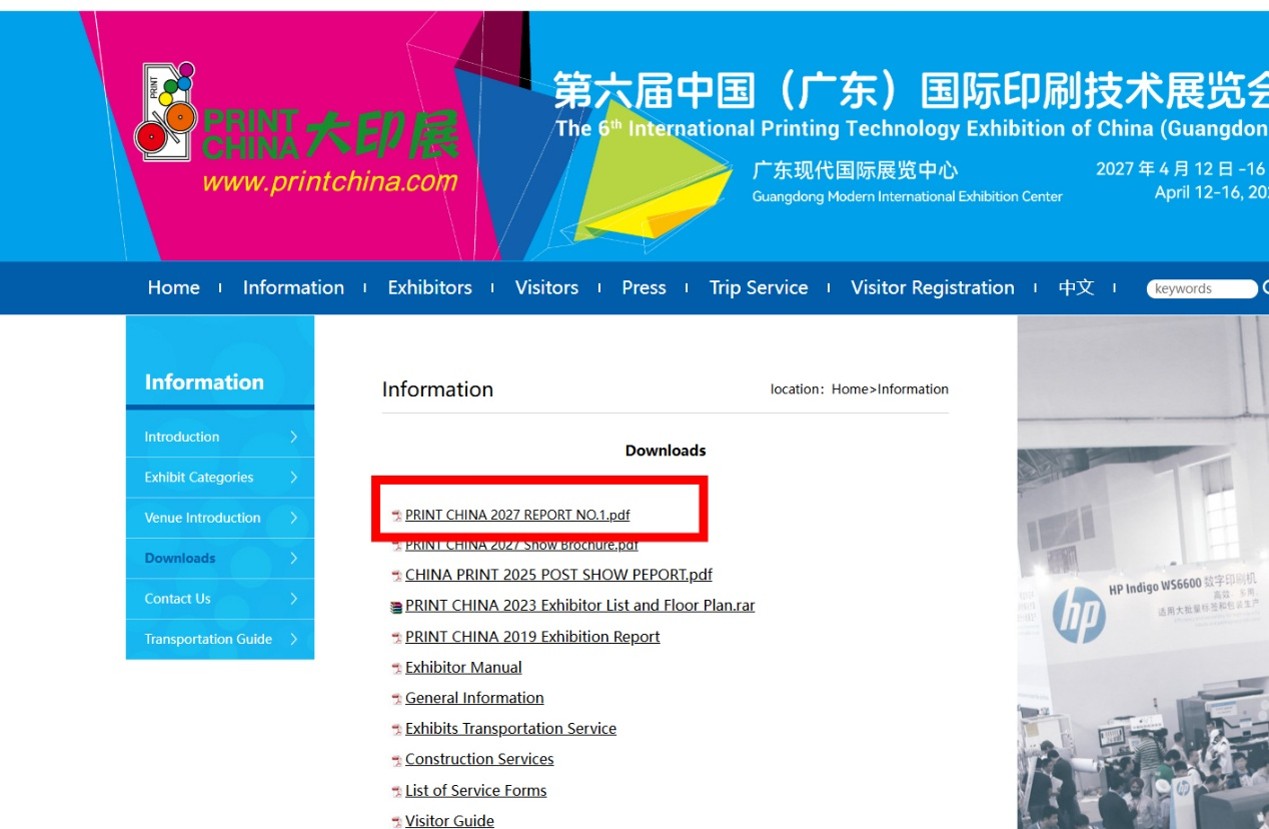This screenshot has height=829, width=1269.
Task: Download CHINA PRINT 2025 POST SHOW PEPORT.pdf
Action: [559, 575]
